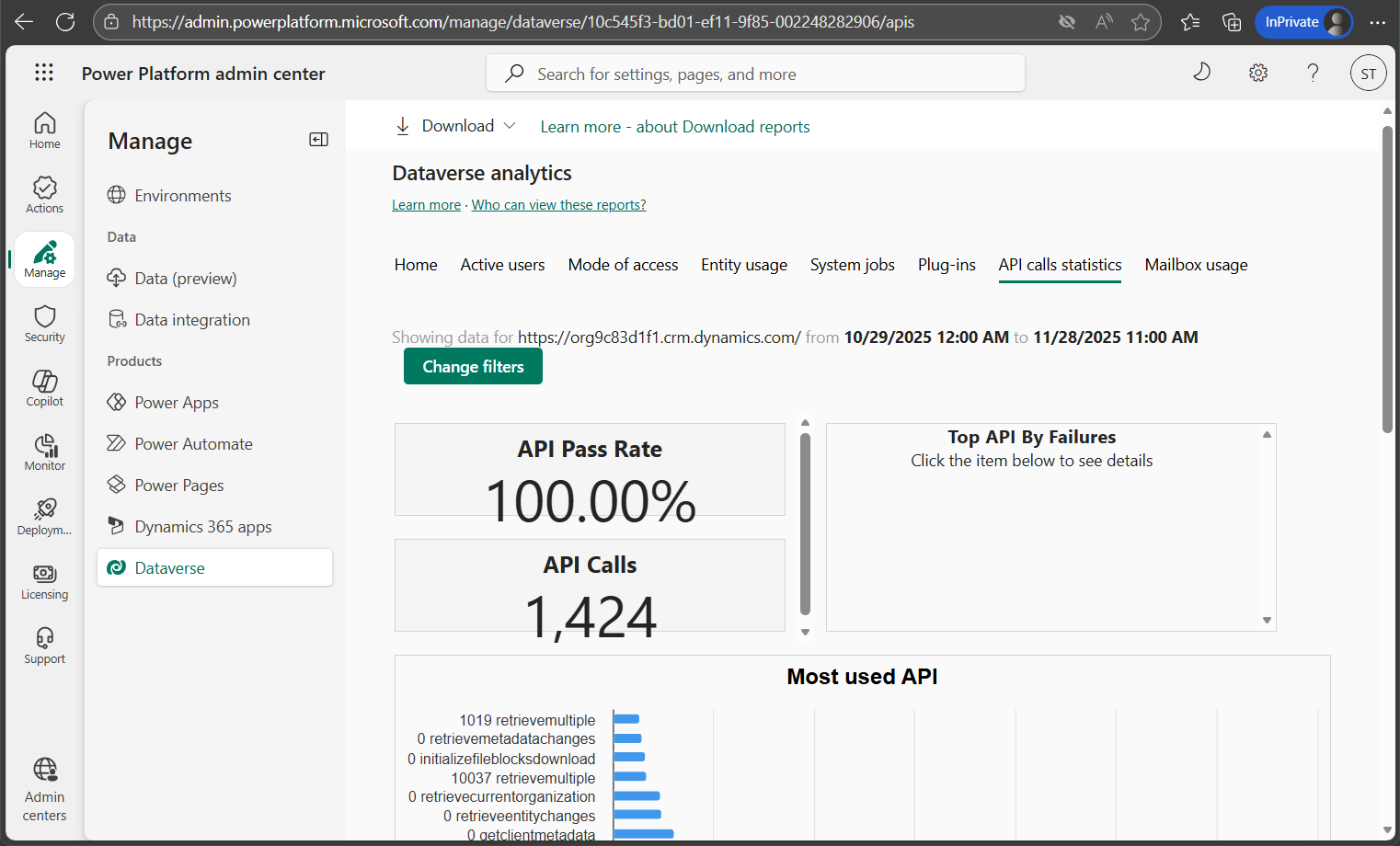Open the ST account profile menu
This screenshot has height=846, width=1400.
(1368, 74)
